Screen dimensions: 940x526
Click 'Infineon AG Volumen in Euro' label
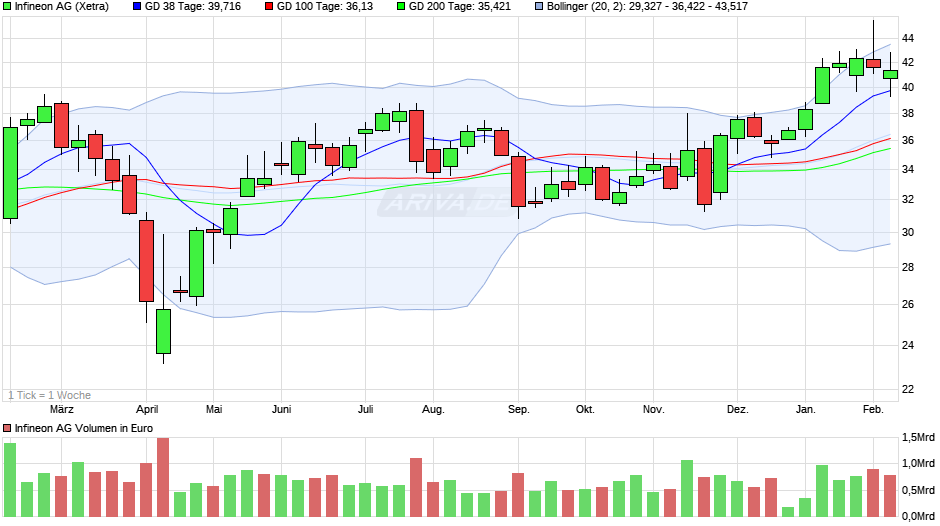tap(83, 428)
